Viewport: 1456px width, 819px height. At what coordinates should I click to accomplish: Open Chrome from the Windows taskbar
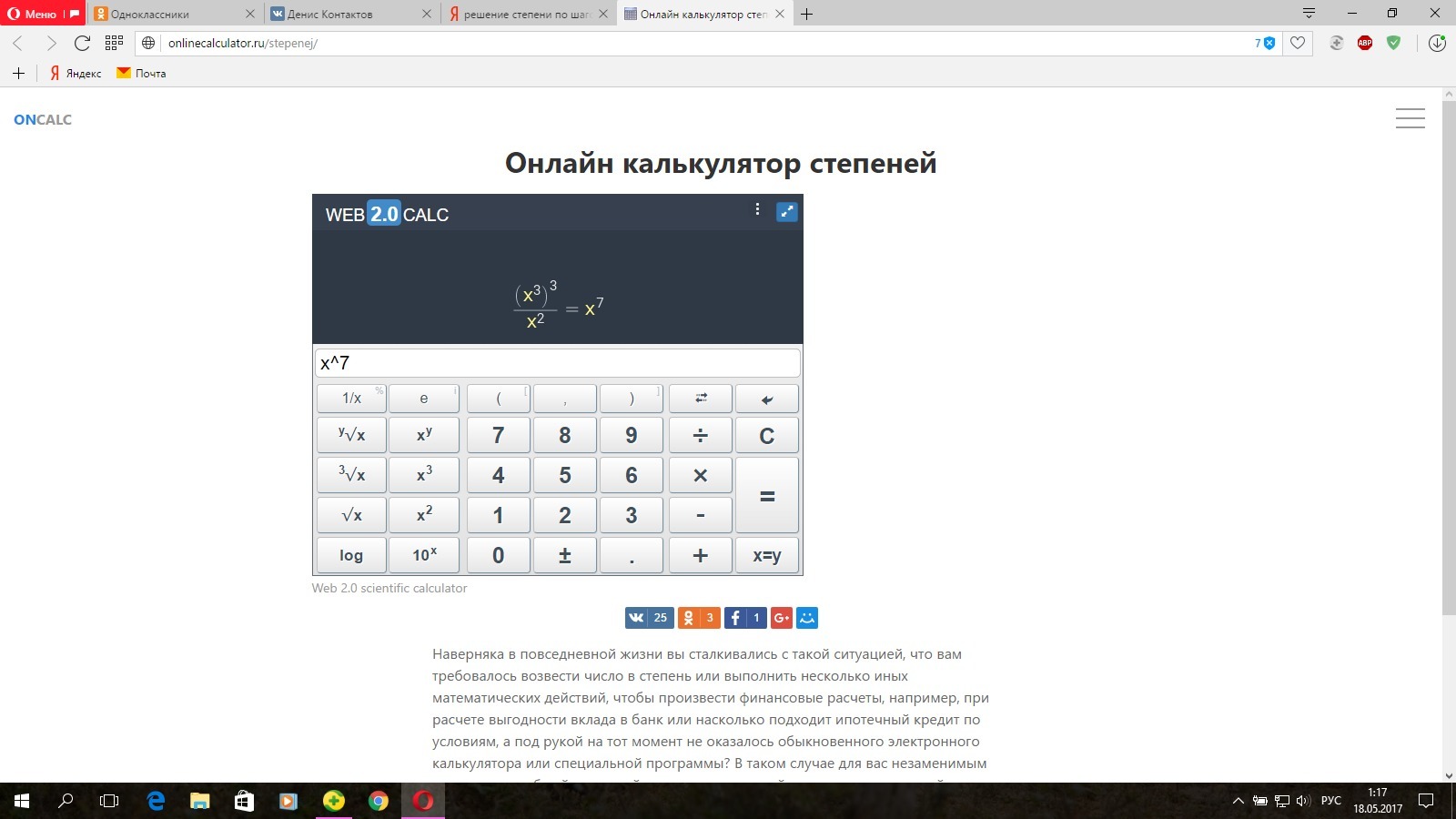pyautogui.click(x=379, y=801)
